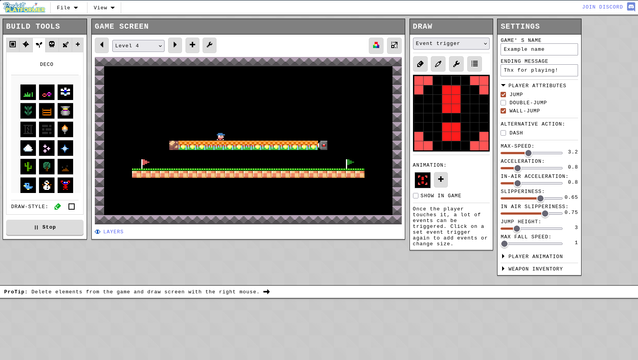Click the Stop button

(x=45, y=227)
